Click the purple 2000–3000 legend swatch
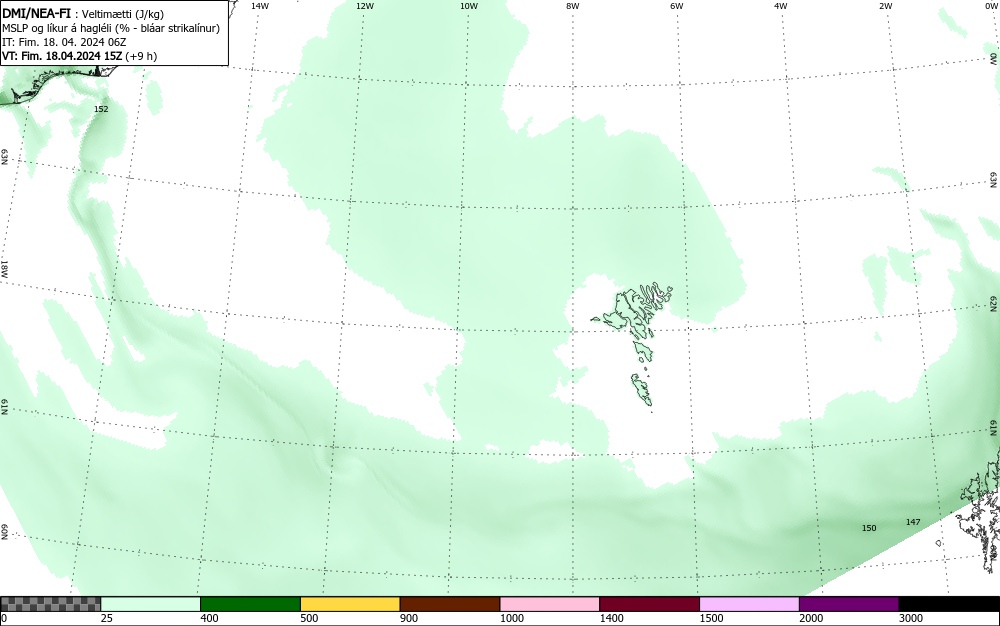Image resolution: width=1000 pixels, height=626 pixels. [849, 604]
